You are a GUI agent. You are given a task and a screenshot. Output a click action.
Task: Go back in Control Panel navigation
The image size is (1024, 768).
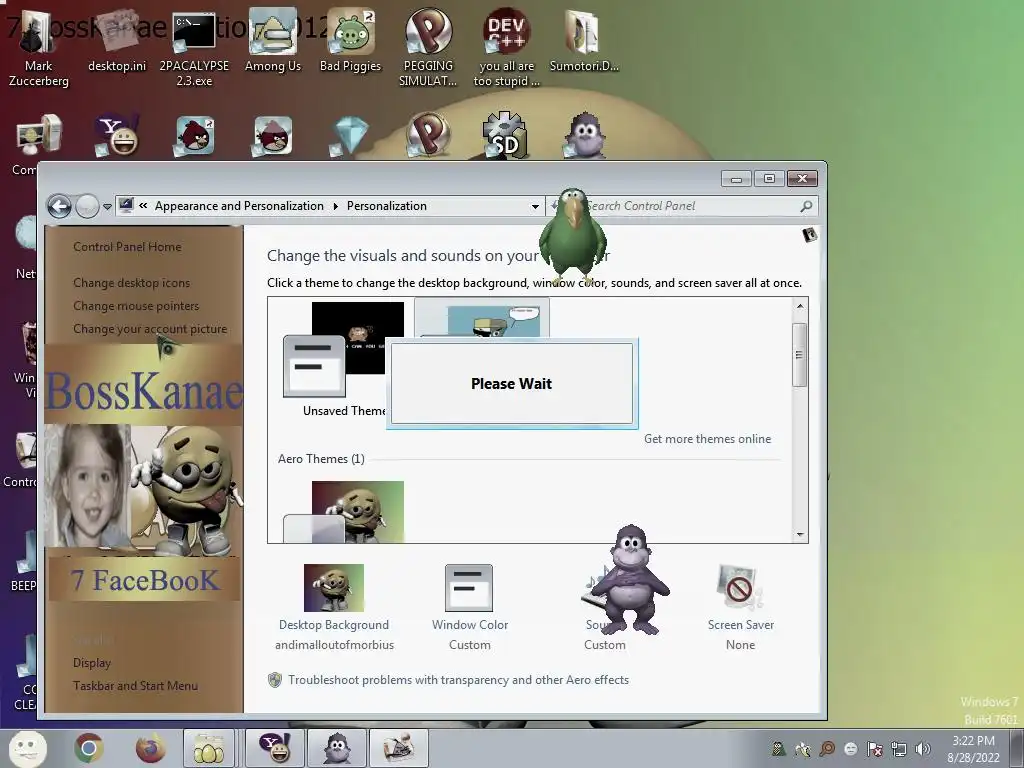(x=59, y=206)
